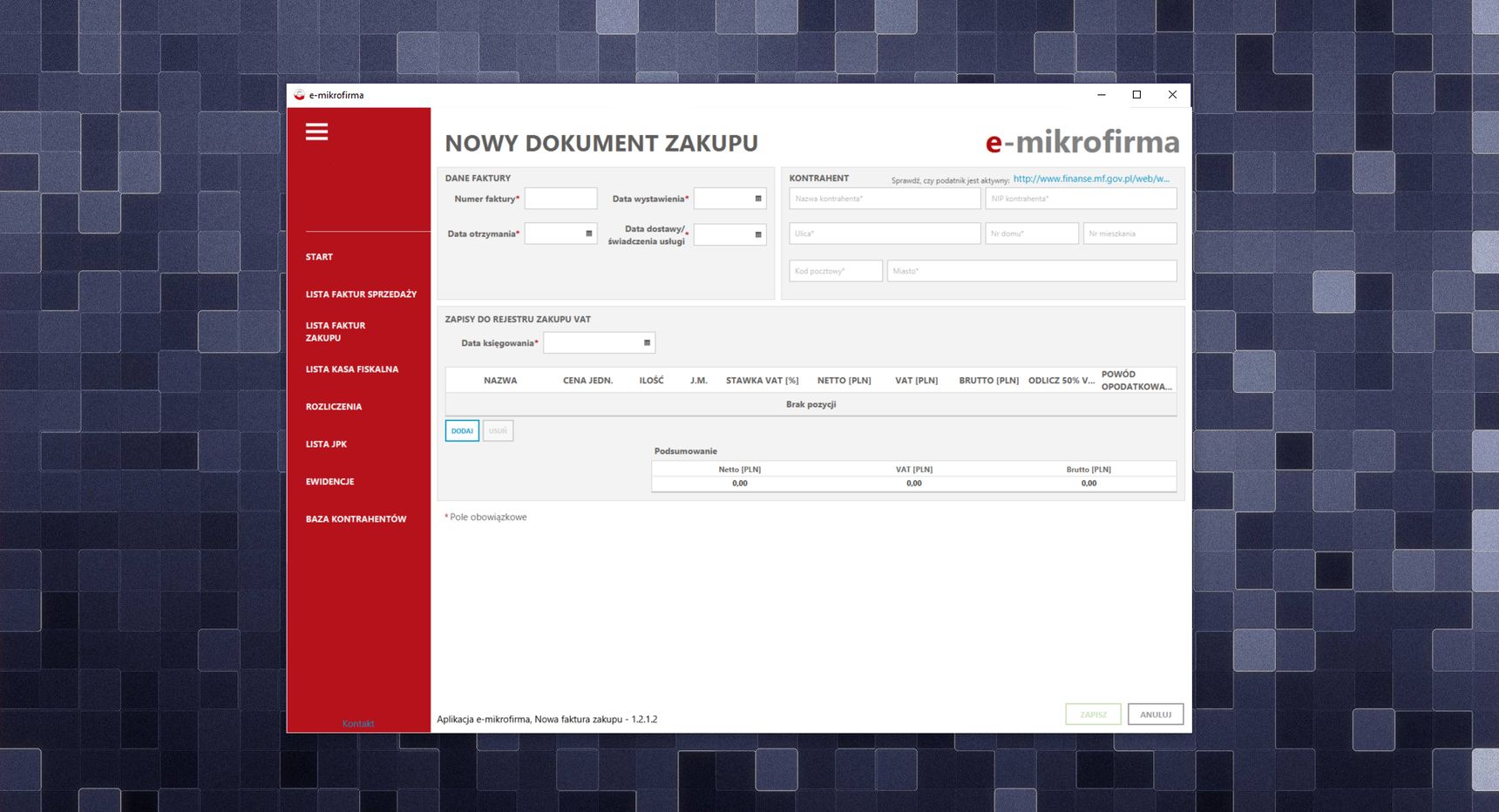Open the finanse.mf.gov.pl taxpayer check link
Viewport: 1499px width, 812px height.
[1091, 179]
